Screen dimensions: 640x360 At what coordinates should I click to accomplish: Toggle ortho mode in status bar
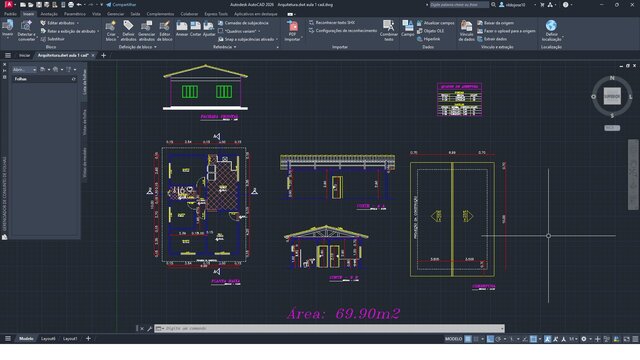490,339
